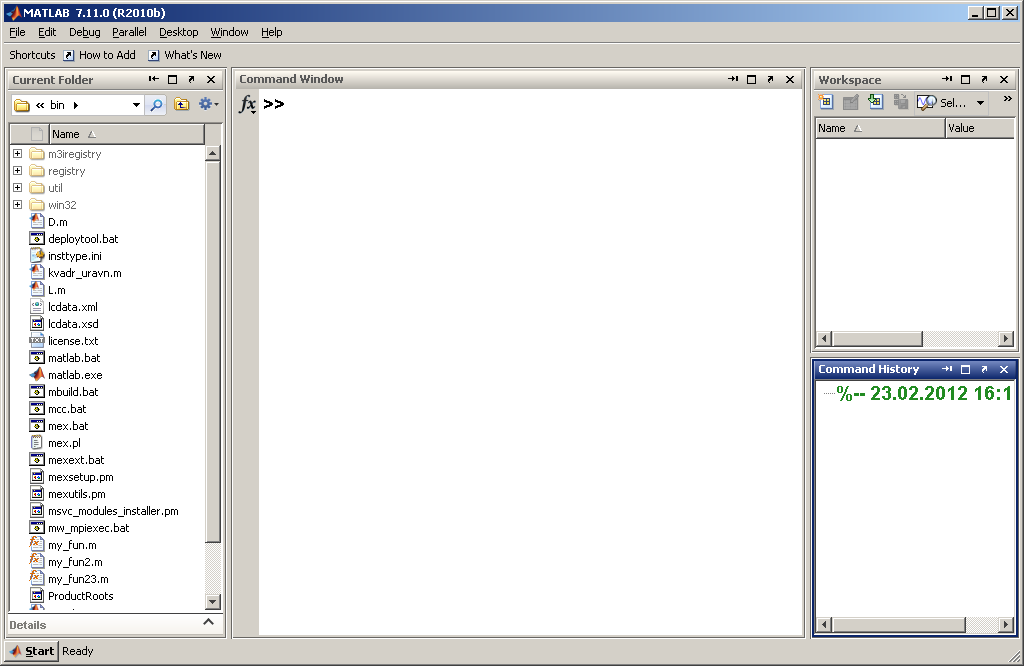Screen dimensions: 1024x666
Task: Sort files by Name column header
Action: tap(127, 134)
